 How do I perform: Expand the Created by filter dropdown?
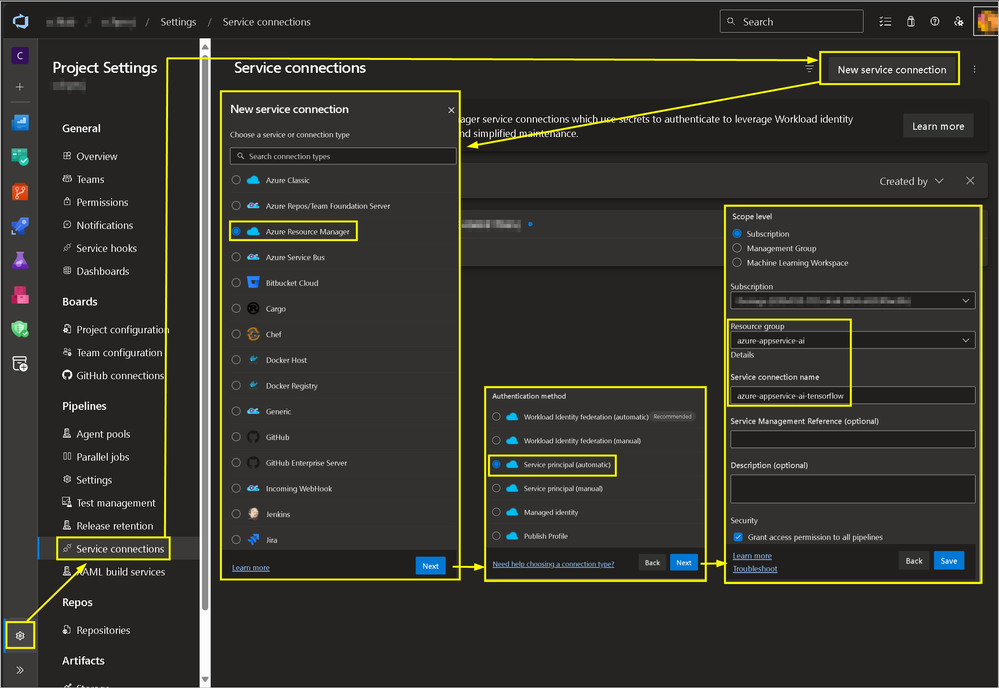[x=911, y=182]
